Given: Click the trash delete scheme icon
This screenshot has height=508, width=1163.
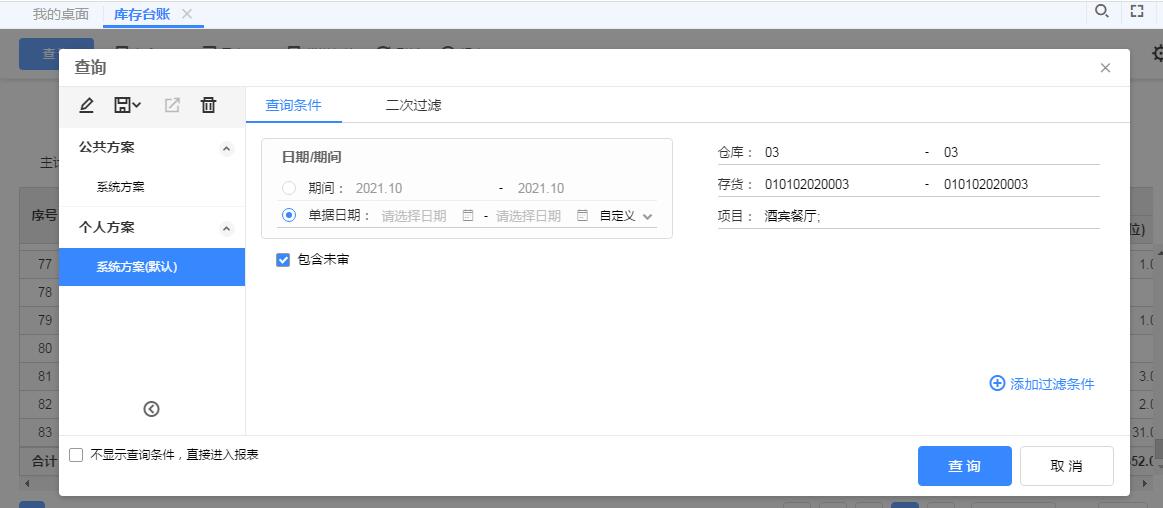Looking at the screenshot, I should pyautogui.click(x=208, y=105).
